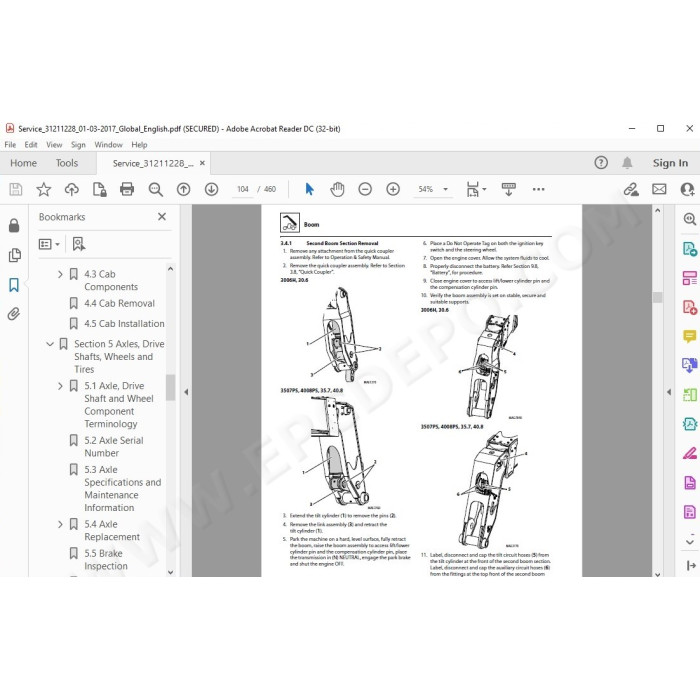The width and height of the screenshot is (700, 700).
Task: Open 5.3 Axle Specifications bookmark
Action: [122, 488]
